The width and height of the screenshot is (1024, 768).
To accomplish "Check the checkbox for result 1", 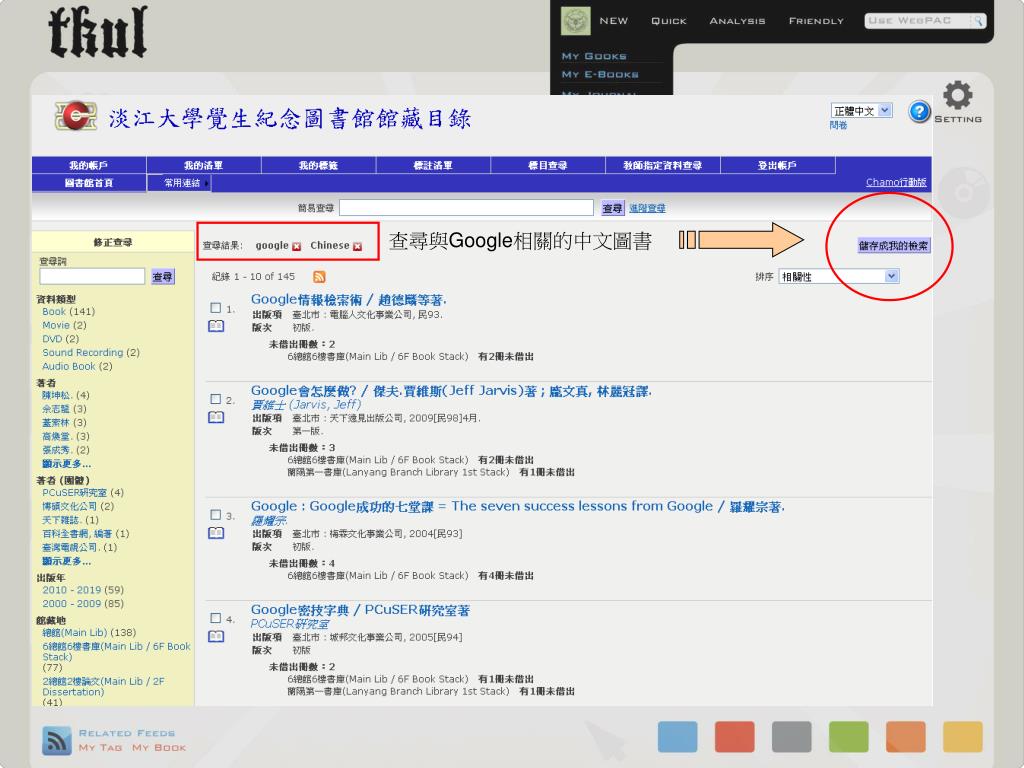I will (x=216, y=308).
